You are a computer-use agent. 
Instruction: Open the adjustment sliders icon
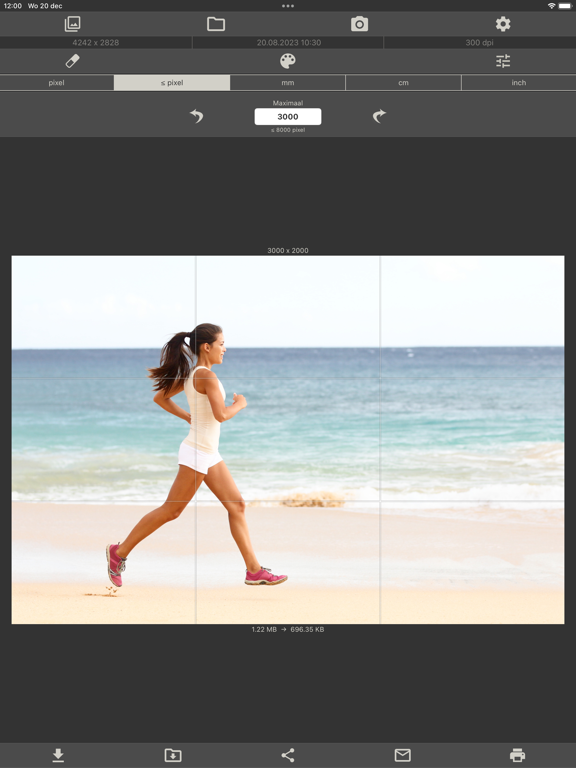pyautogui.click(x=503, y=61)
